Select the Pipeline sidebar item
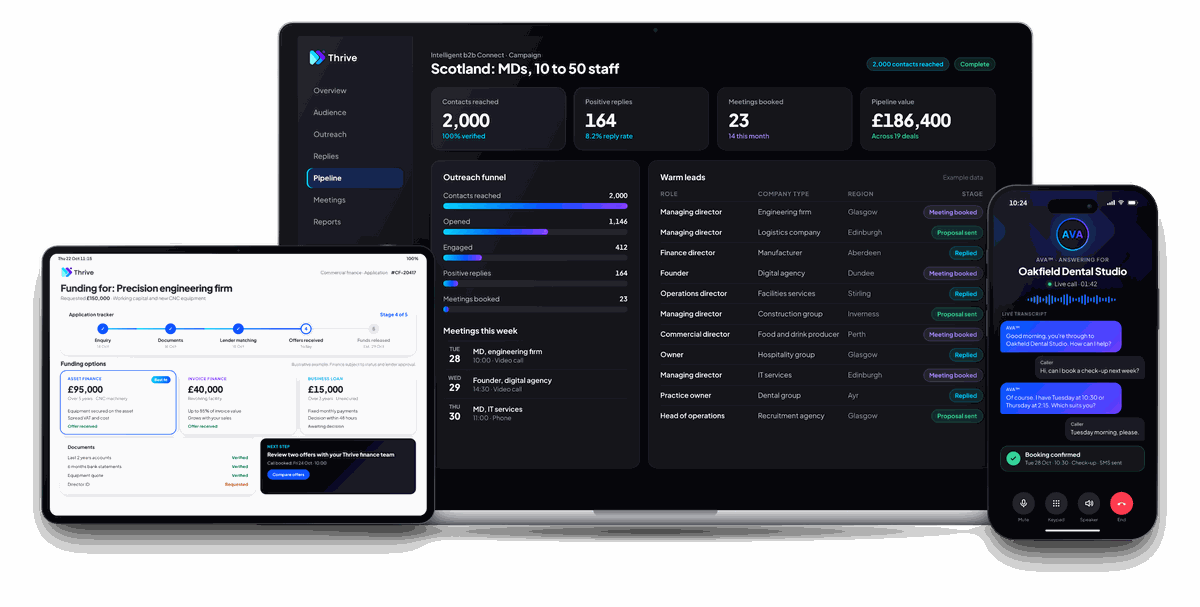The height and width of the screenshot is (607, 1200). coord(355,178)
